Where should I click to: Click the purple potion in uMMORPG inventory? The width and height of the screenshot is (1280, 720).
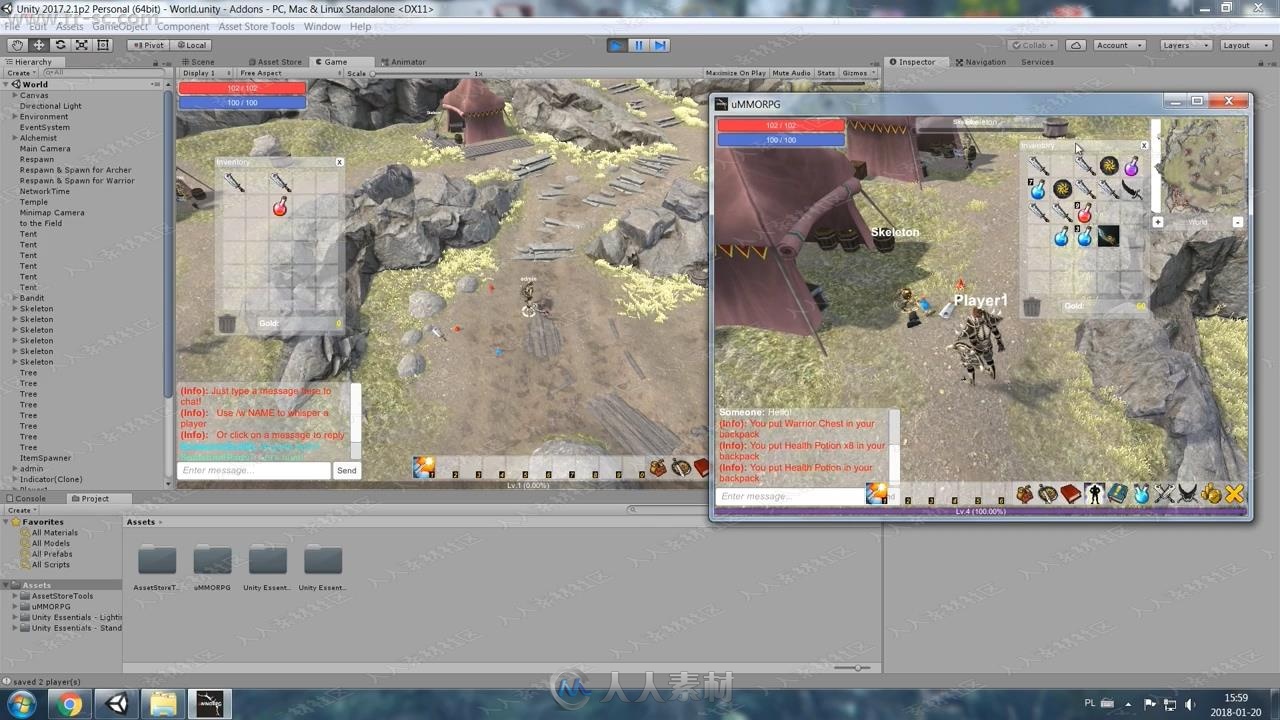pos(1131,167)
